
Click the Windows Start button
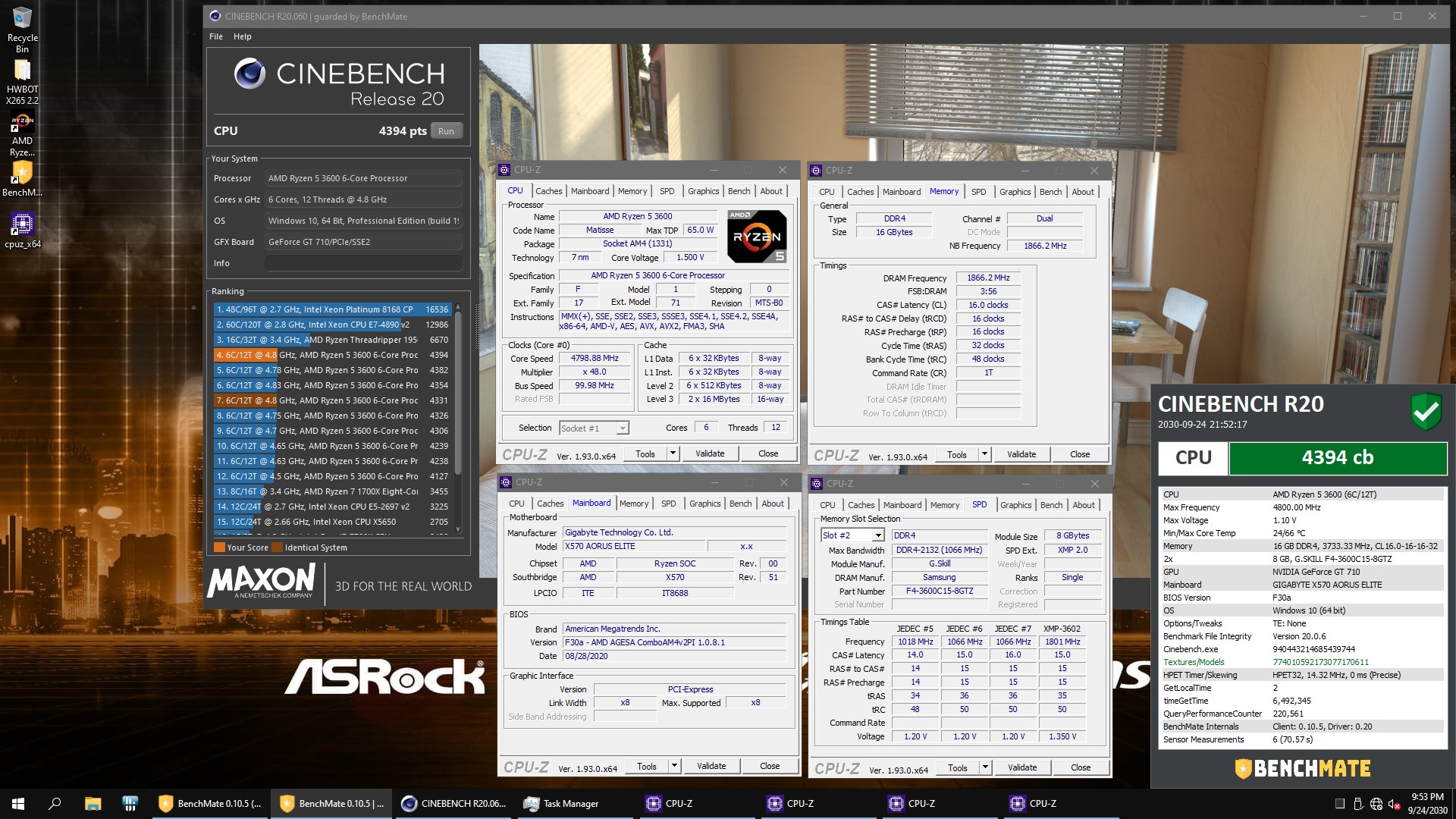(18, 803)
